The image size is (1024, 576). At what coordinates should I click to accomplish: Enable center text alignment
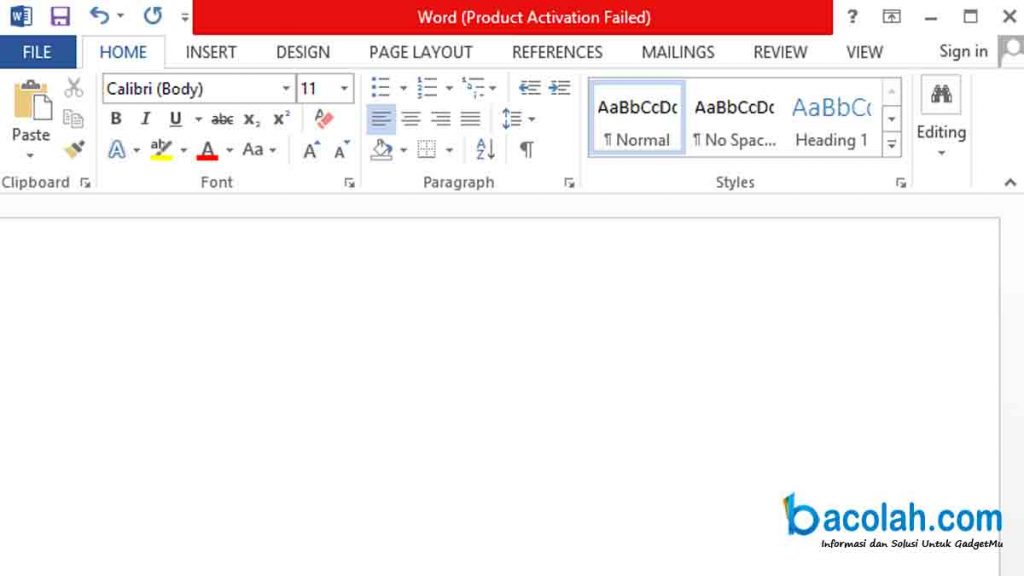(x=410, y=118)
